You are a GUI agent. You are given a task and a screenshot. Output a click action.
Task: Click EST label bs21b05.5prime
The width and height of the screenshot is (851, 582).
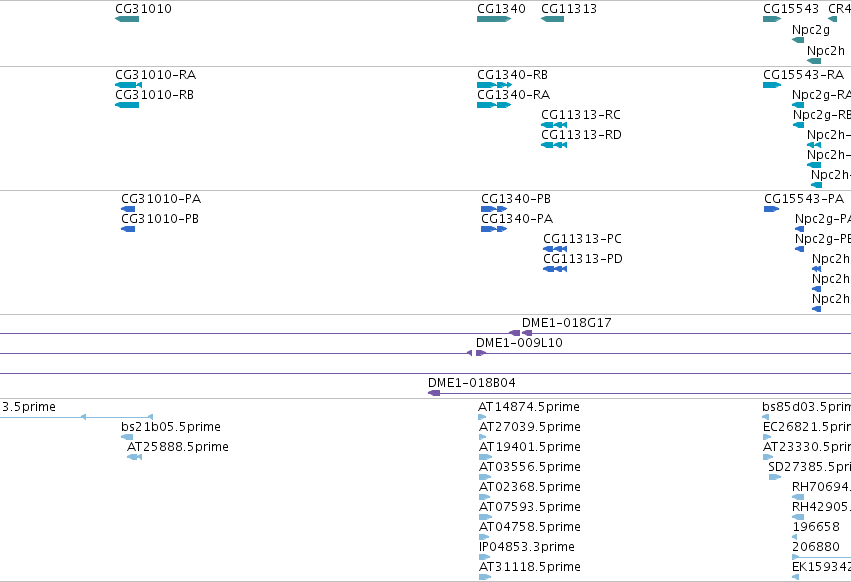click(171, 427)
